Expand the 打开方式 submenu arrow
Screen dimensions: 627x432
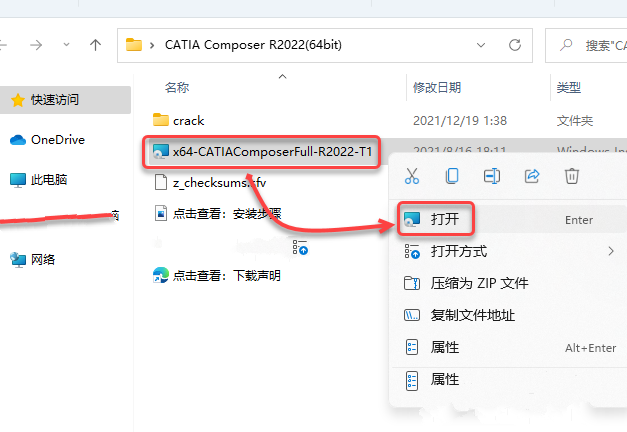611,251
